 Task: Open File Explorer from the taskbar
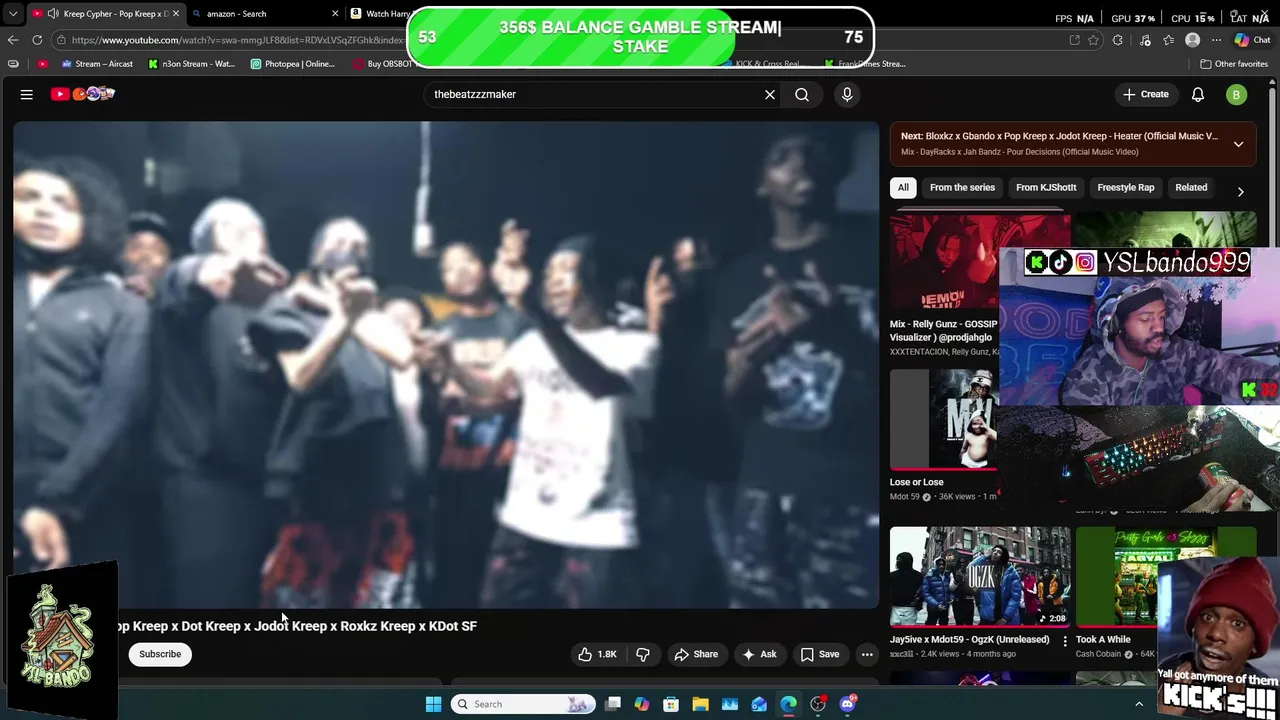(700, 704)
